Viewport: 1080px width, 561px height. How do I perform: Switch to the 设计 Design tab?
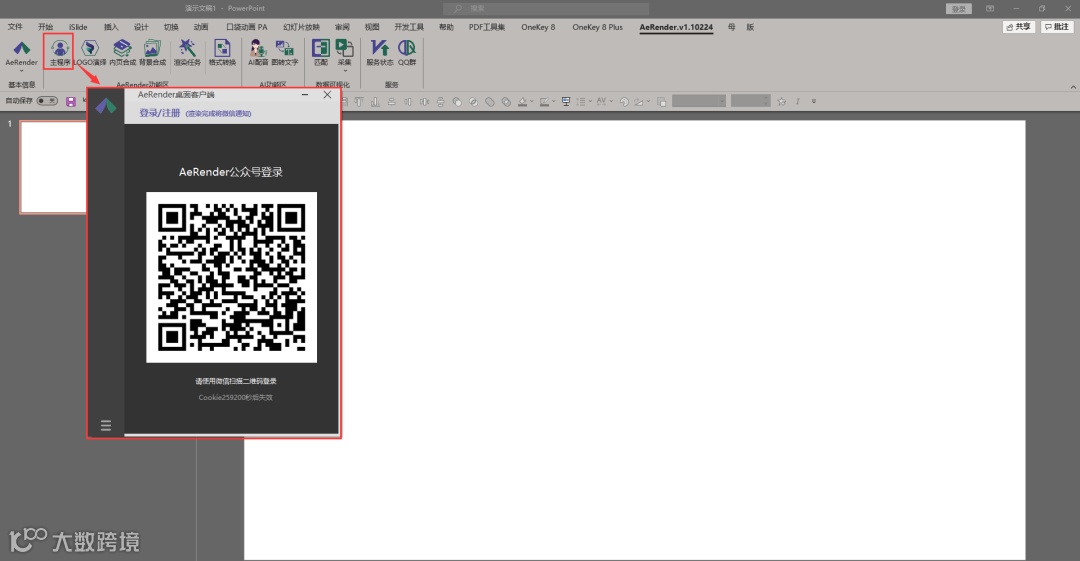coord(141,27)
